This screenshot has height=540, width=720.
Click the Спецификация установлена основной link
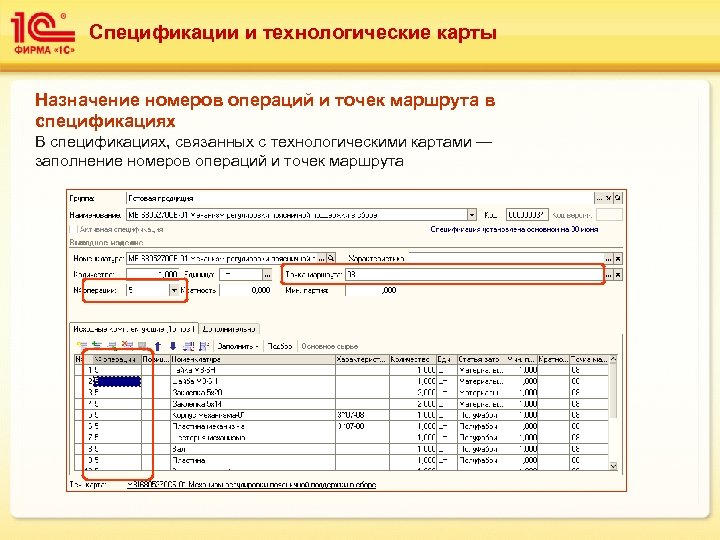pyautogui.click(x=514, y=229)
